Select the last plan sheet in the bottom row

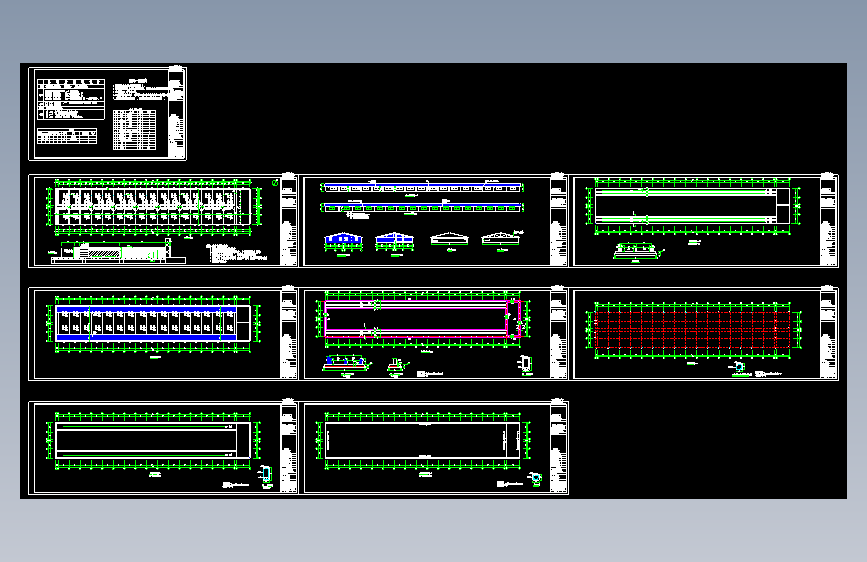point(434,448)
